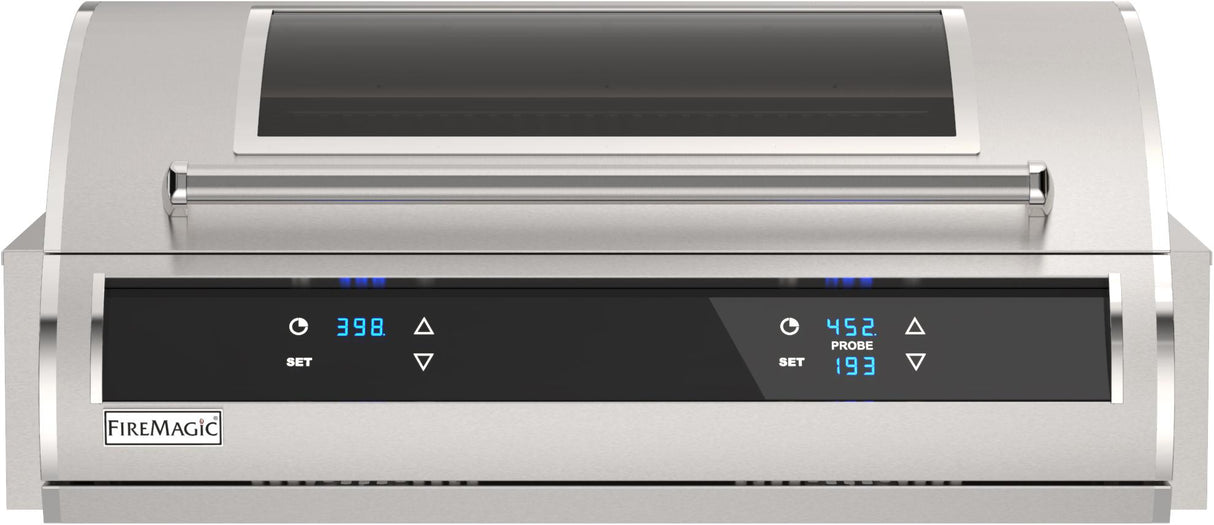Screen dimensions: 1214x525
Task: Raise left zone temperature with up triangle
Action: 424,326
